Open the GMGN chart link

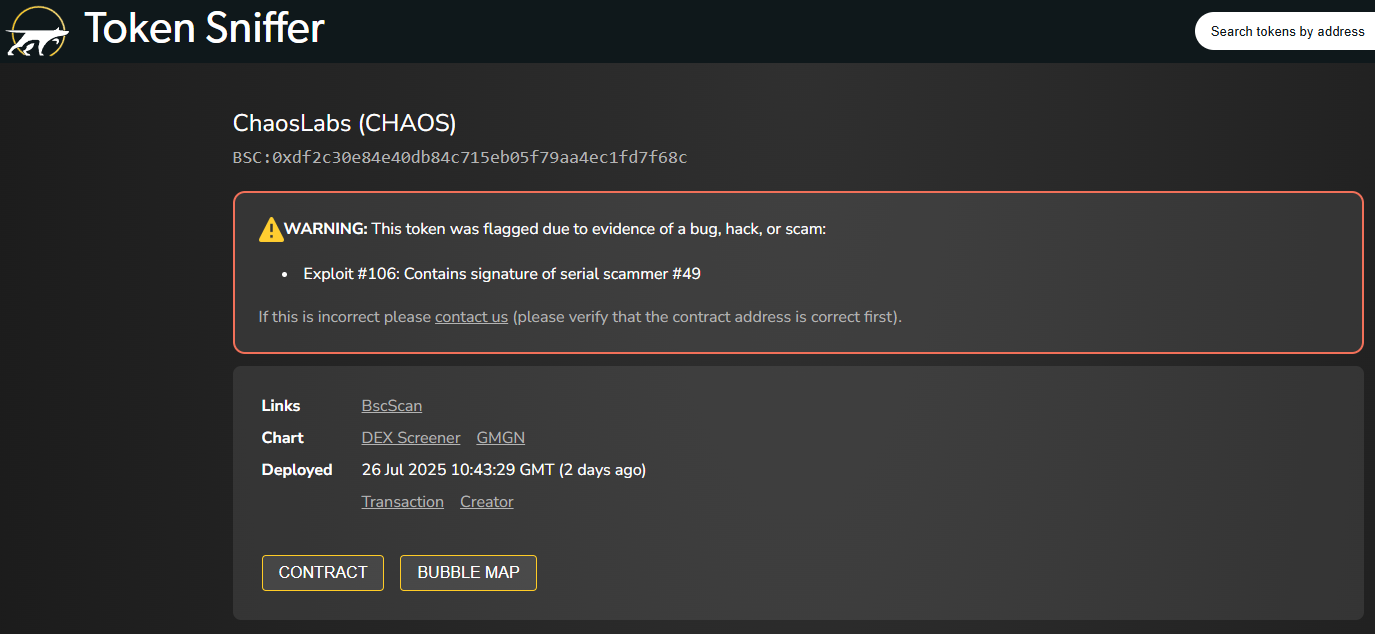point(501,438)
